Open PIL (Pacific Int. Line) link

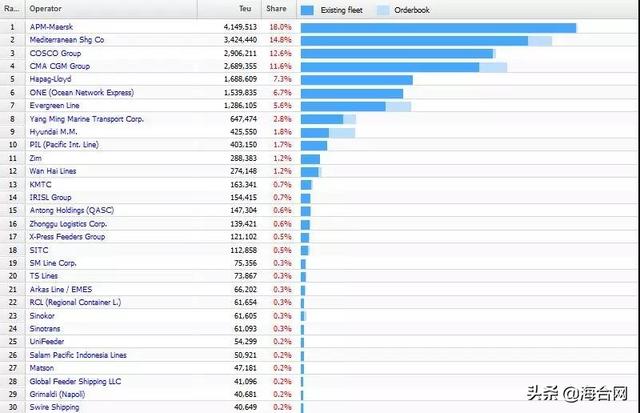pyautogui.click(x=64, y=145)
